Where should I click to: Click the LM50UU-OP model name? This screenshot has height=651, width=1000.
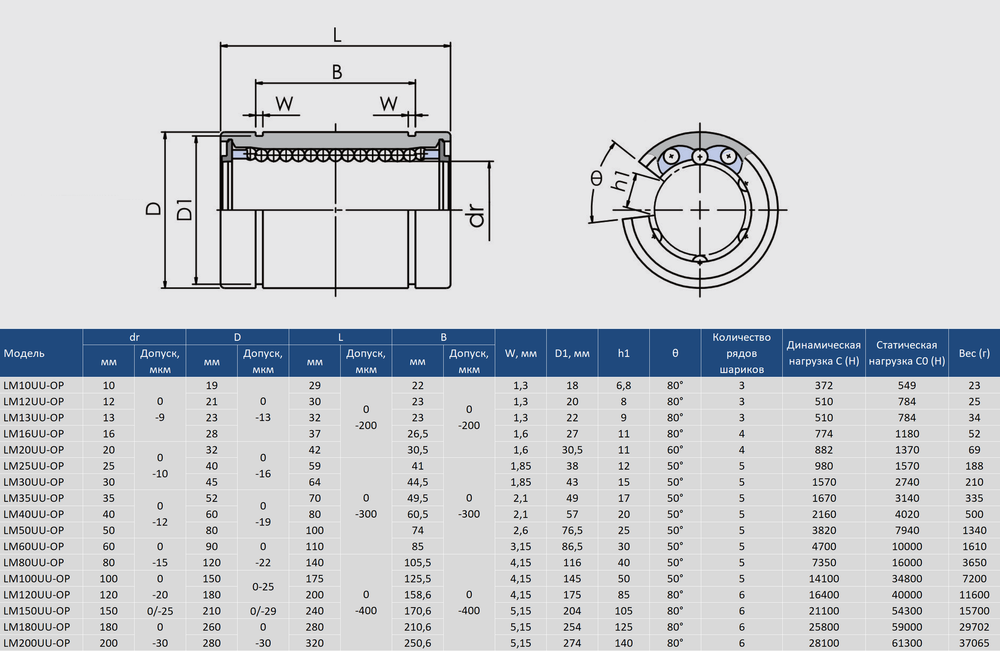pyautogui.click(x=33, y=530)
